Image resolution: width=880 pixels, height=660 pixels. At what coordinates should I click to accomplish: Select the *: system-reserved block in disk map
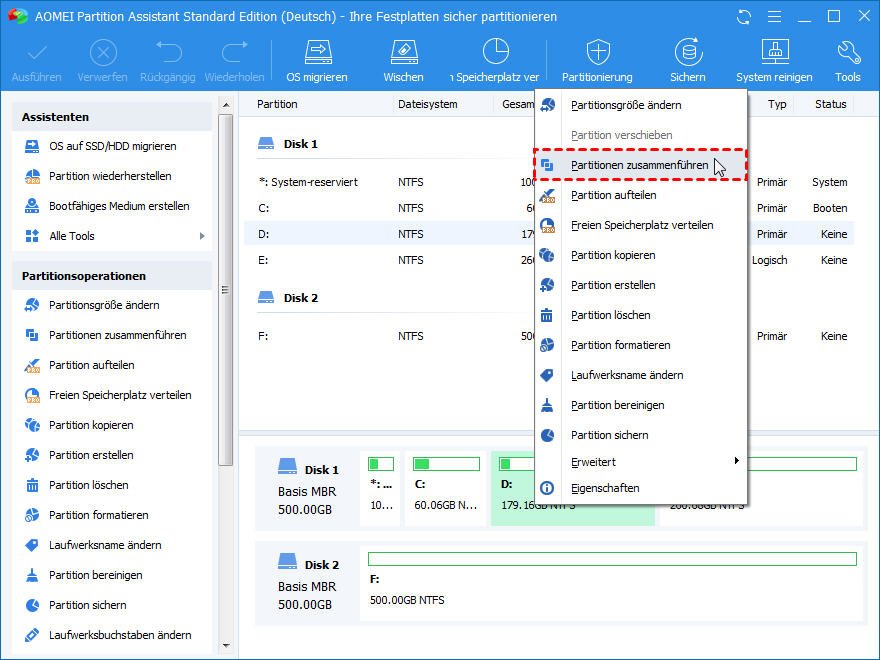point(381,488)
